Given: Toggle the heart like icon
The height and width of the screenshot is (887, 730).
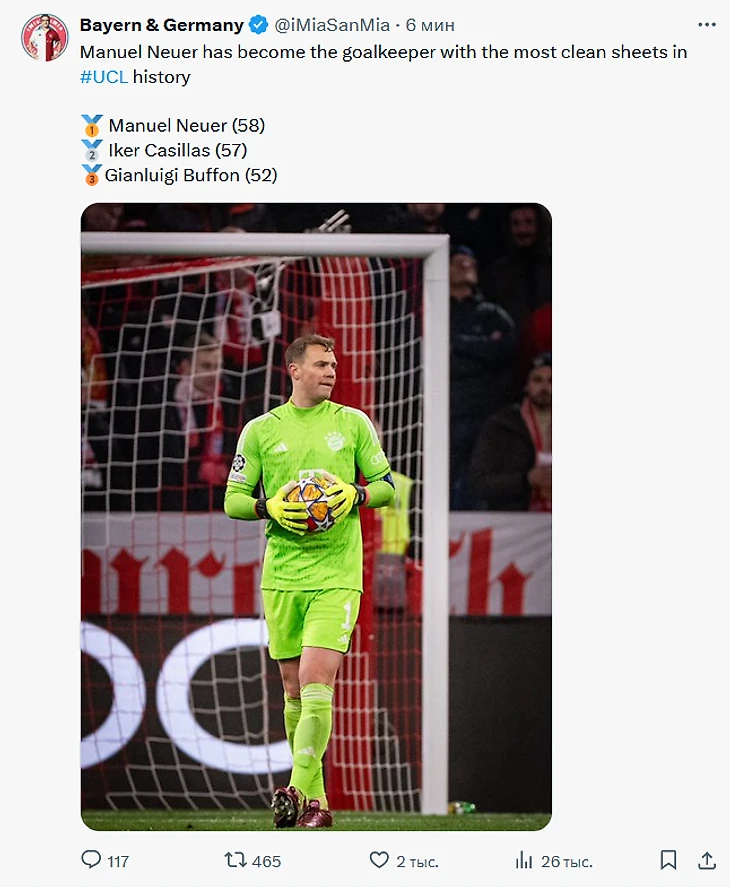Looking at the screenshot, I should tap(379, 860).
